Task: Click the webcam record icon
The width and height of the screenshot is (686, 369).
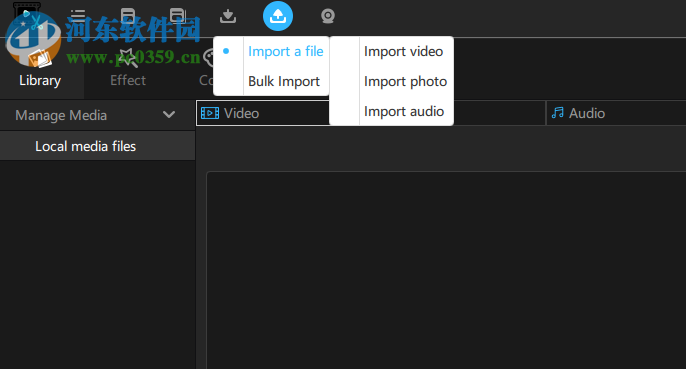Action: [328, 16]
